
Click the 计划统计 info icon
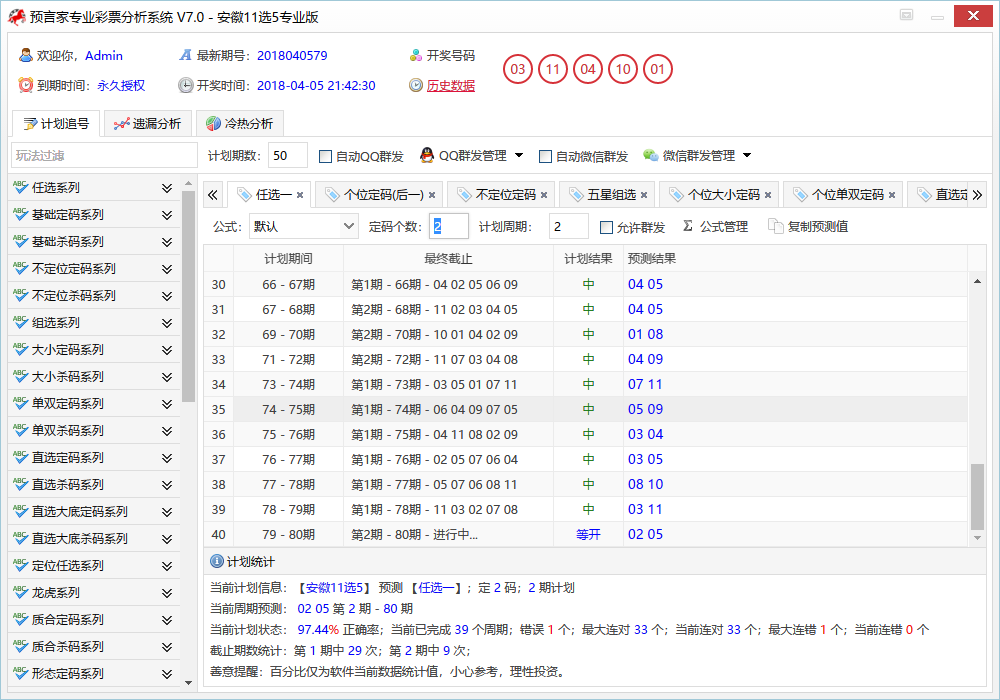coord(217,561)
